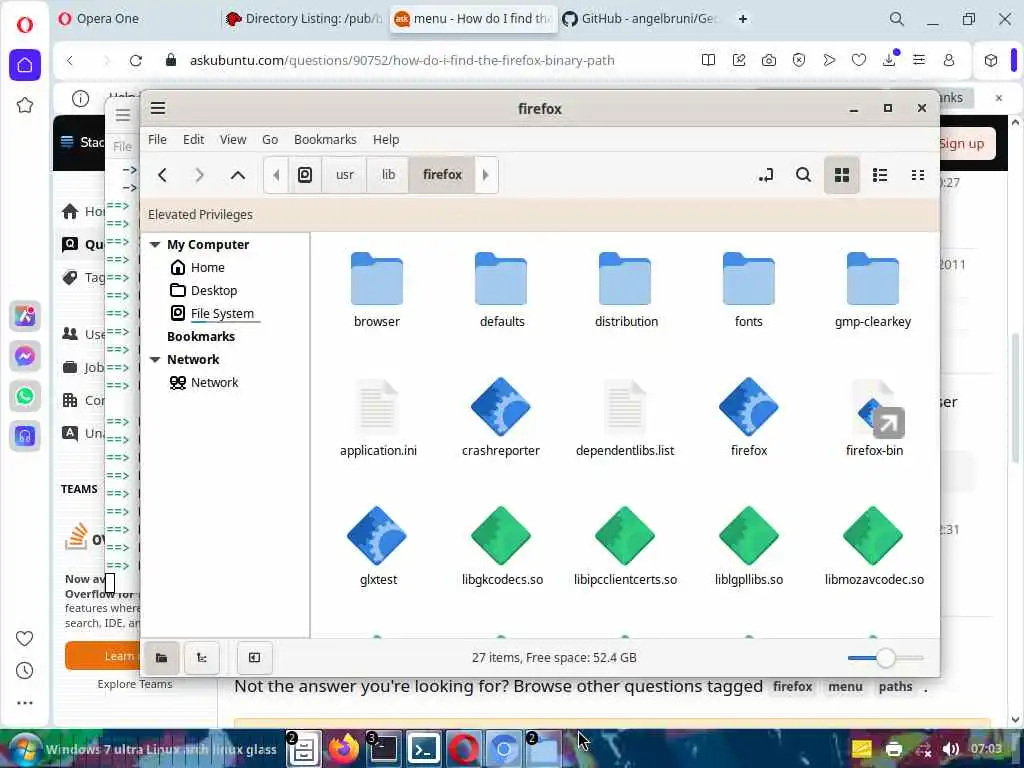The width and height of the screenshot is (1024, 768).
Task: Select the crashreporter executable
Action: pyautogui.click(x=501, y=418)
